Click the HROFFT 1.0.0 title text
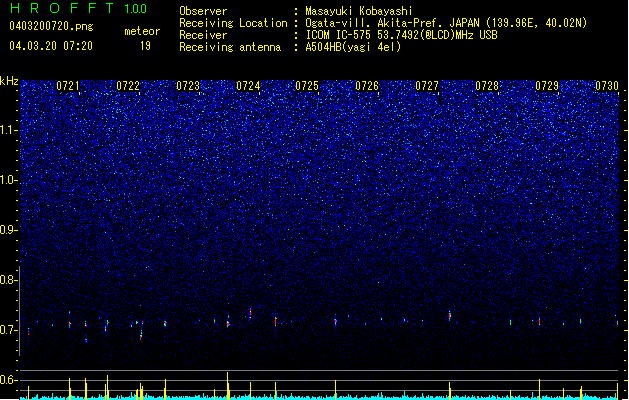 click(79, 8)
